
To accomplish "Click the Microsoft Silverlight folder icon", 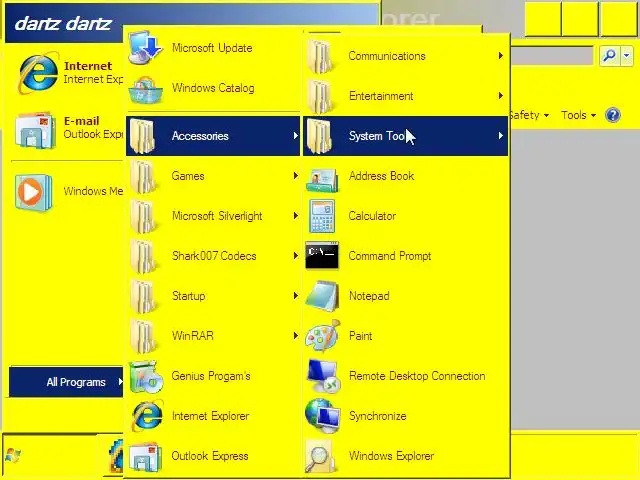I will tap(143, 216).
